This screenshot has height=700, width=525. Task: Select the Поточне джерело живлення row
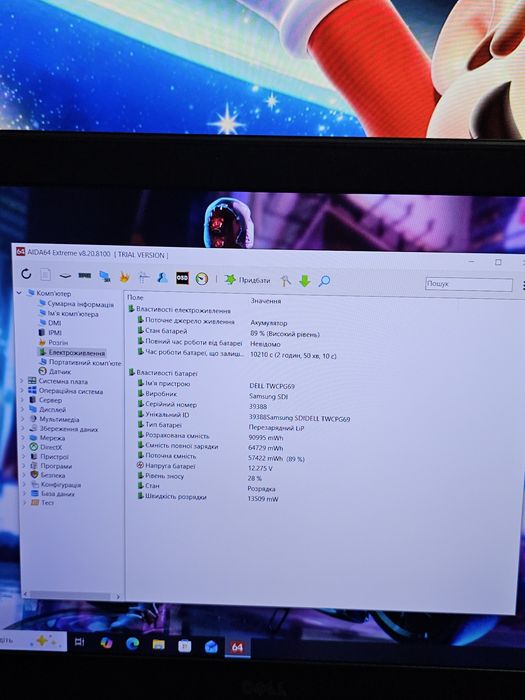click(186, 321)
